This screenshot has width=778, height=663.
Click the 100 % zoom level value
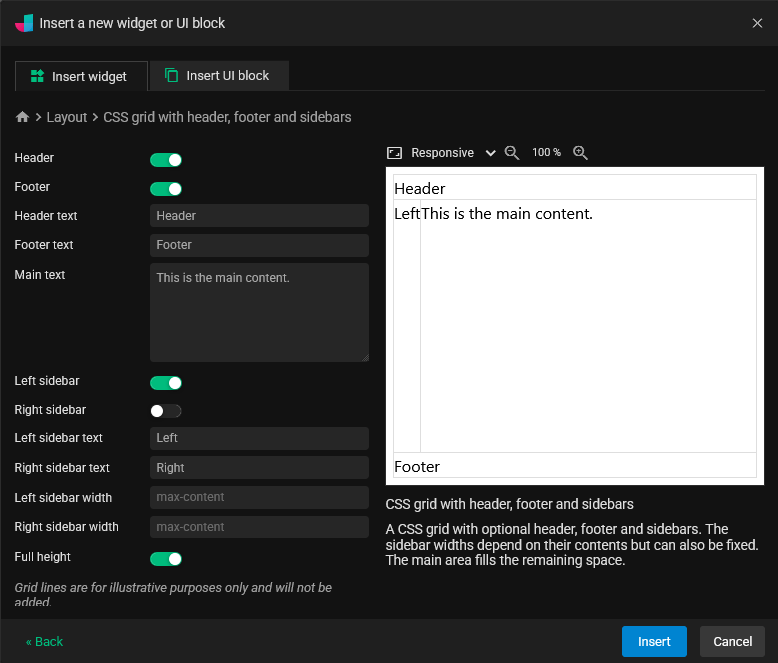[x=546, y=152]
